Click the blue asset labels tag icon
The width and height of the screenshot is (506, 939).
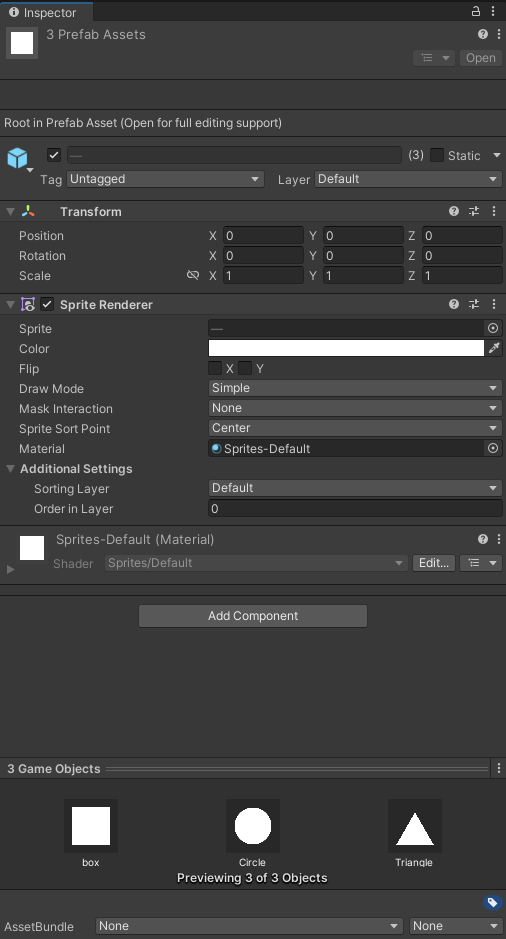(x=492, y=902)
